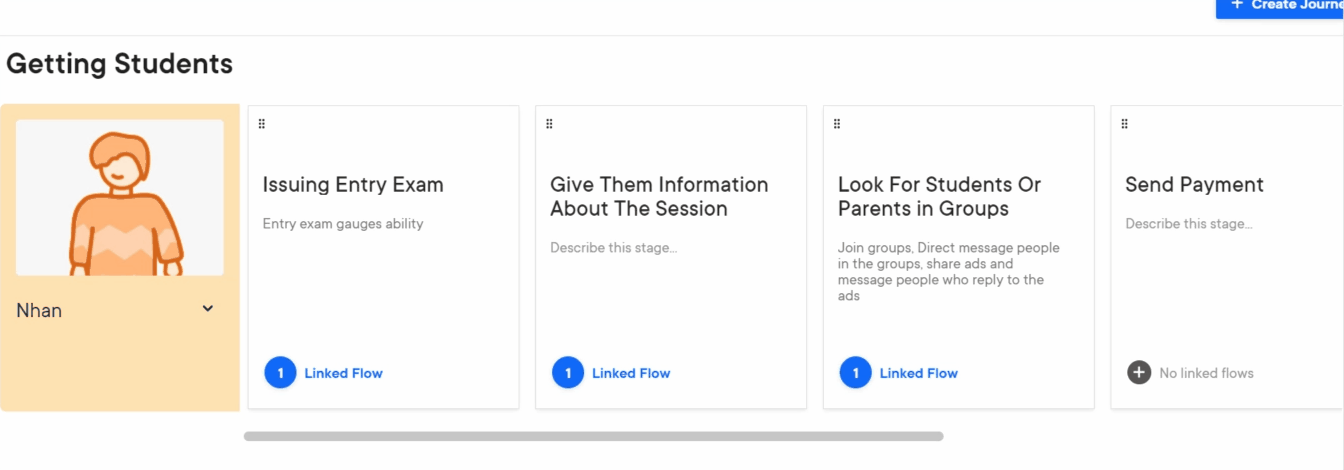Open Linked Flow under Give Them Information

tap(631, 373)
